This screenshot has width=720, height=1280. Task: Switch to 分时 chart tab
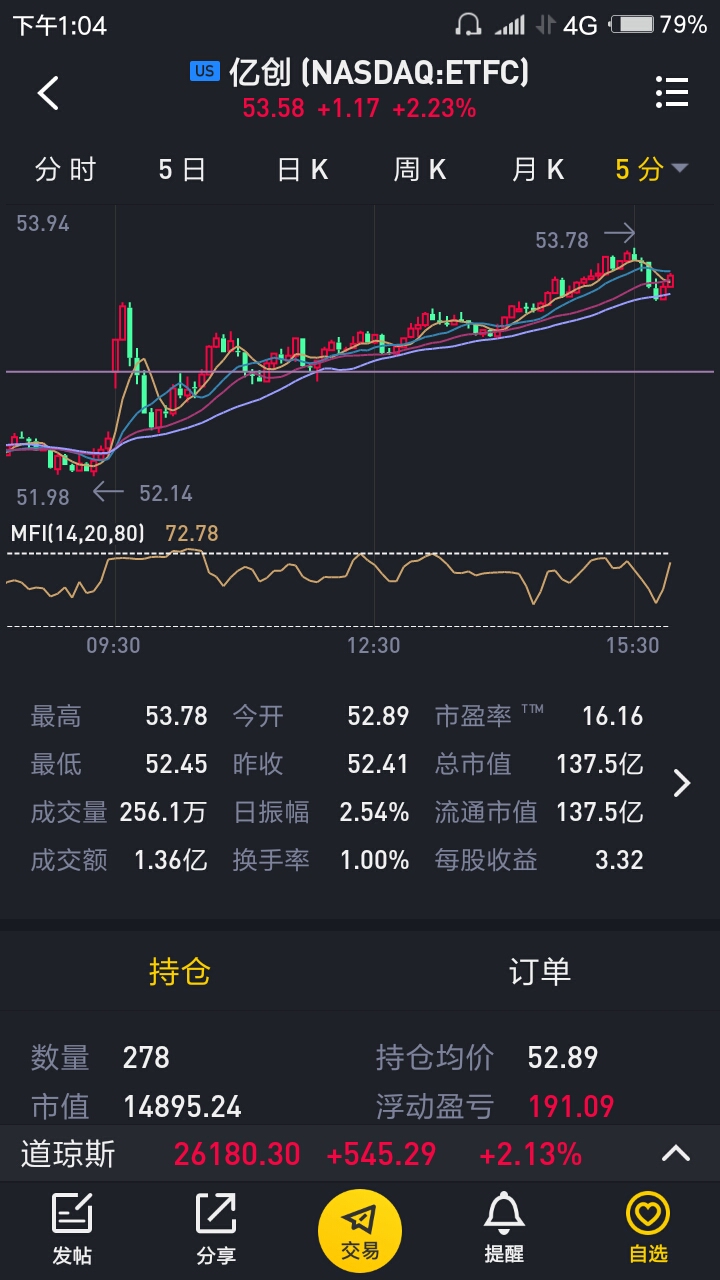[65, 170]
